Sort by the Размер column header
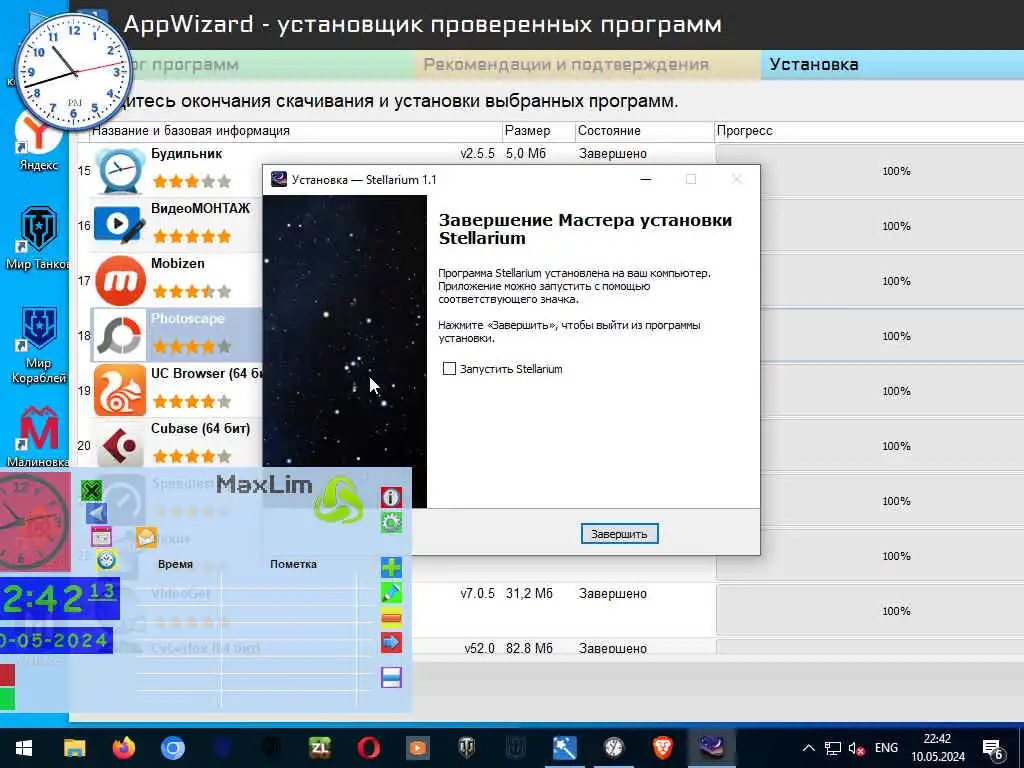Viewport: 1024px width, 768px height. pos(538,131)
